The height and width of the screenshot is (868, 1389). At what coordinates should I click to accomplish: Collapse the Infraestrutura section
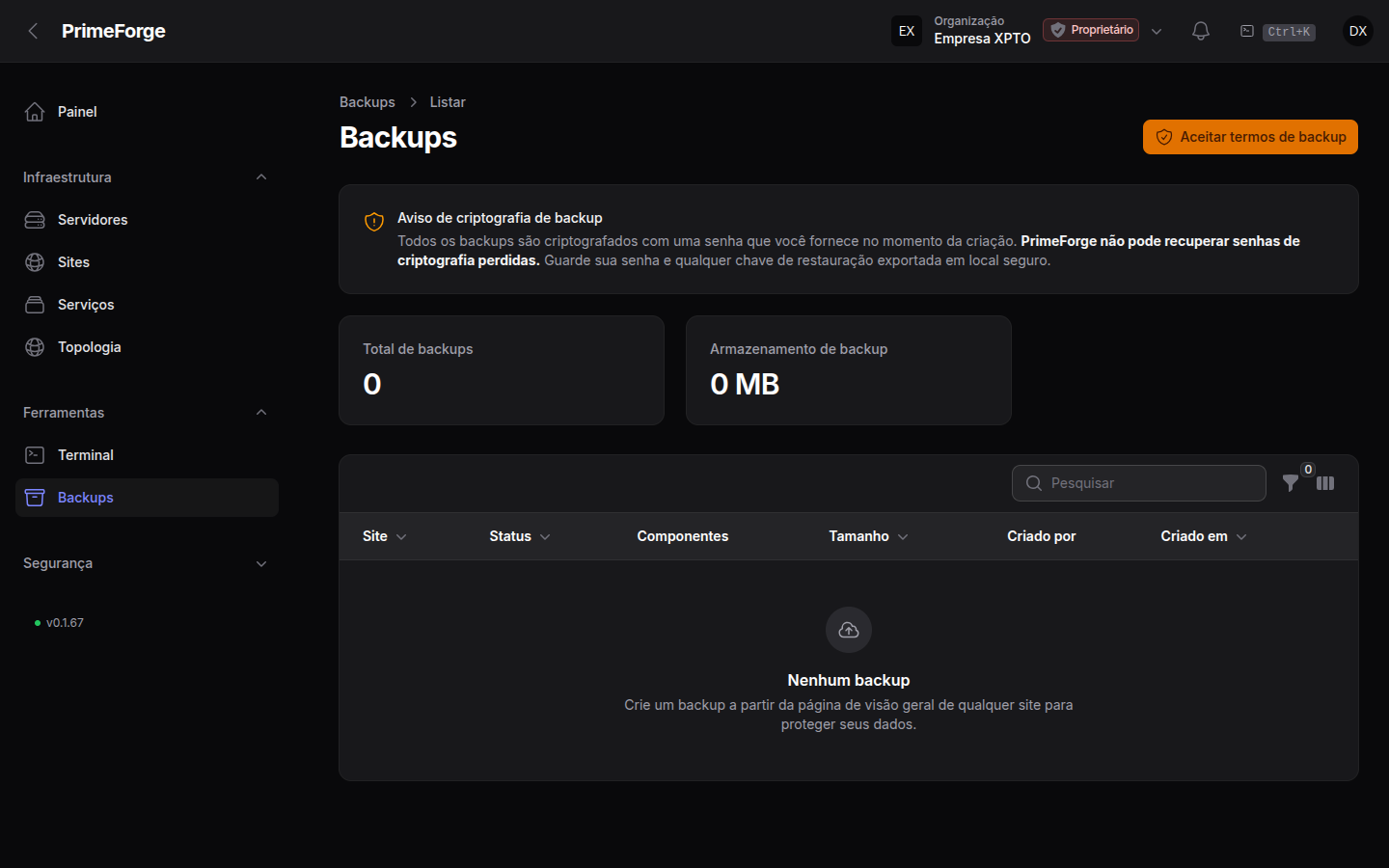tap(261, 177)
